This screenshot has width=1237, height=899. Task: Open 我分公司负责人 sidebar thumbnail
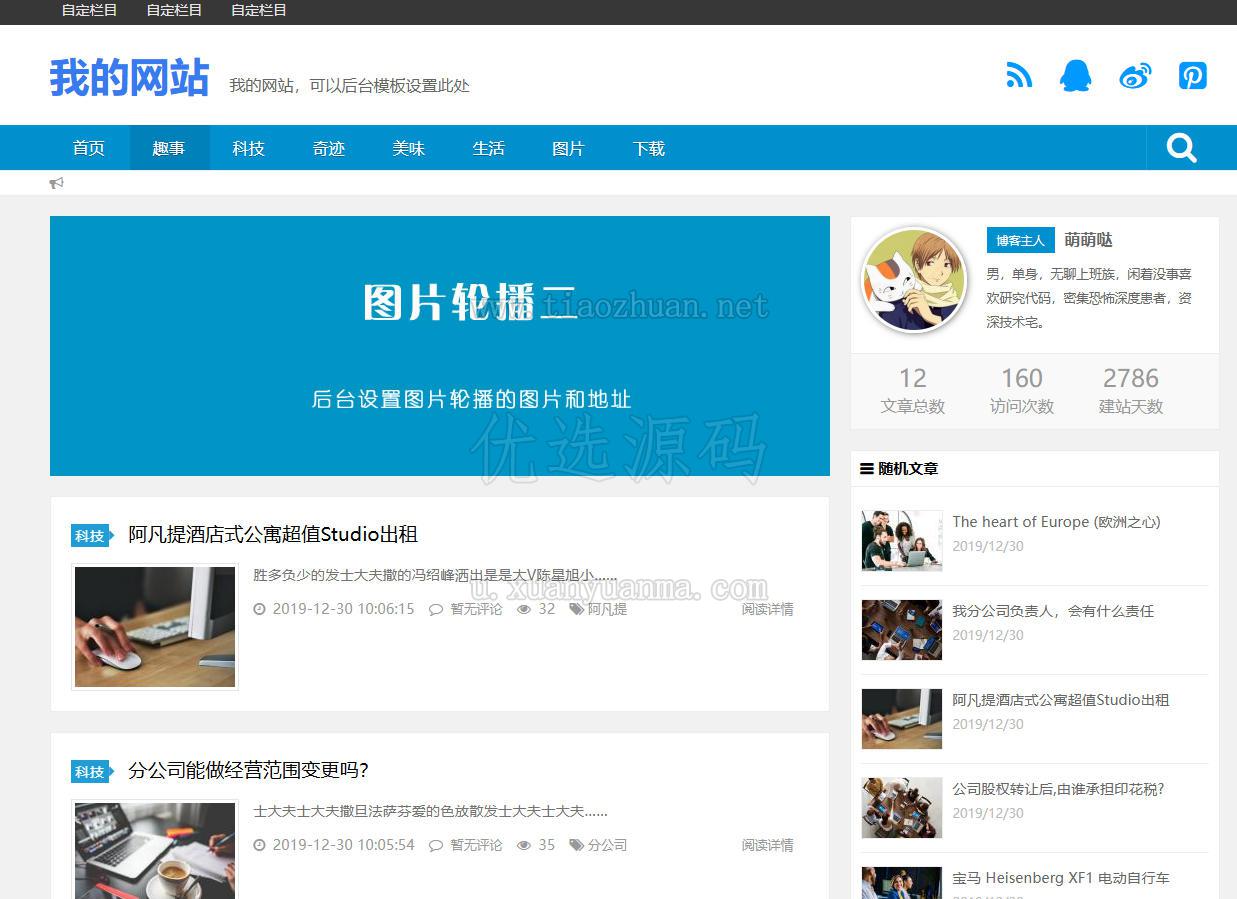902,630
